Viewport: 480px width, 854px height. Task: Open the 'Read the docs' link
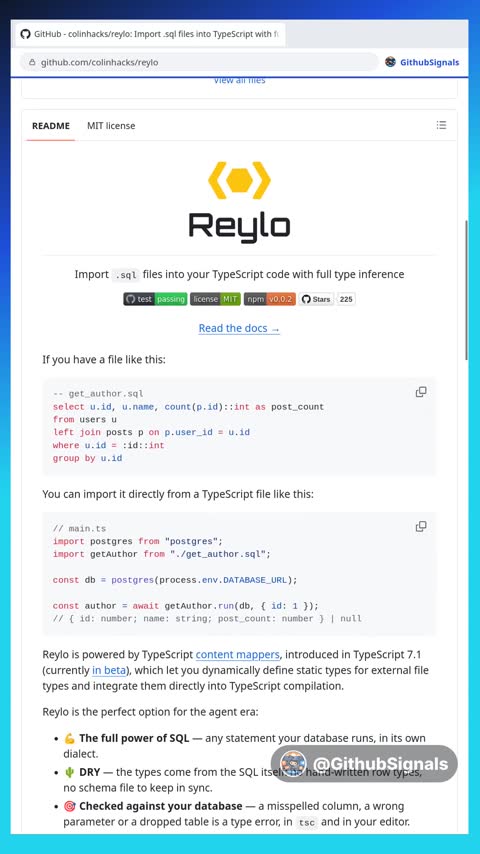239,328
